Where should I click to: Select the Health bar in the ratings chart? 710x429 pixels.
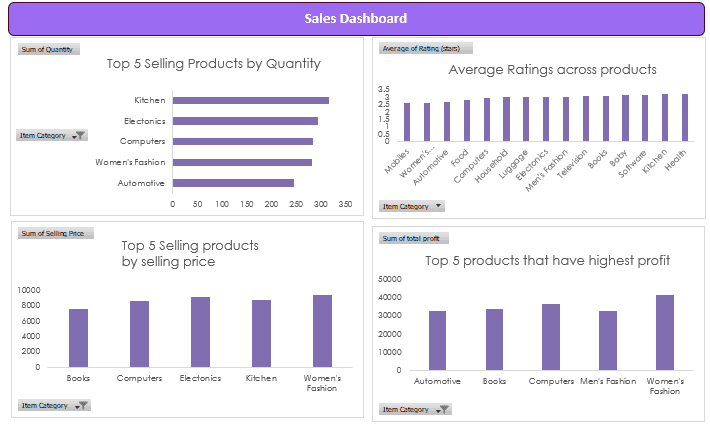(685, 117)
